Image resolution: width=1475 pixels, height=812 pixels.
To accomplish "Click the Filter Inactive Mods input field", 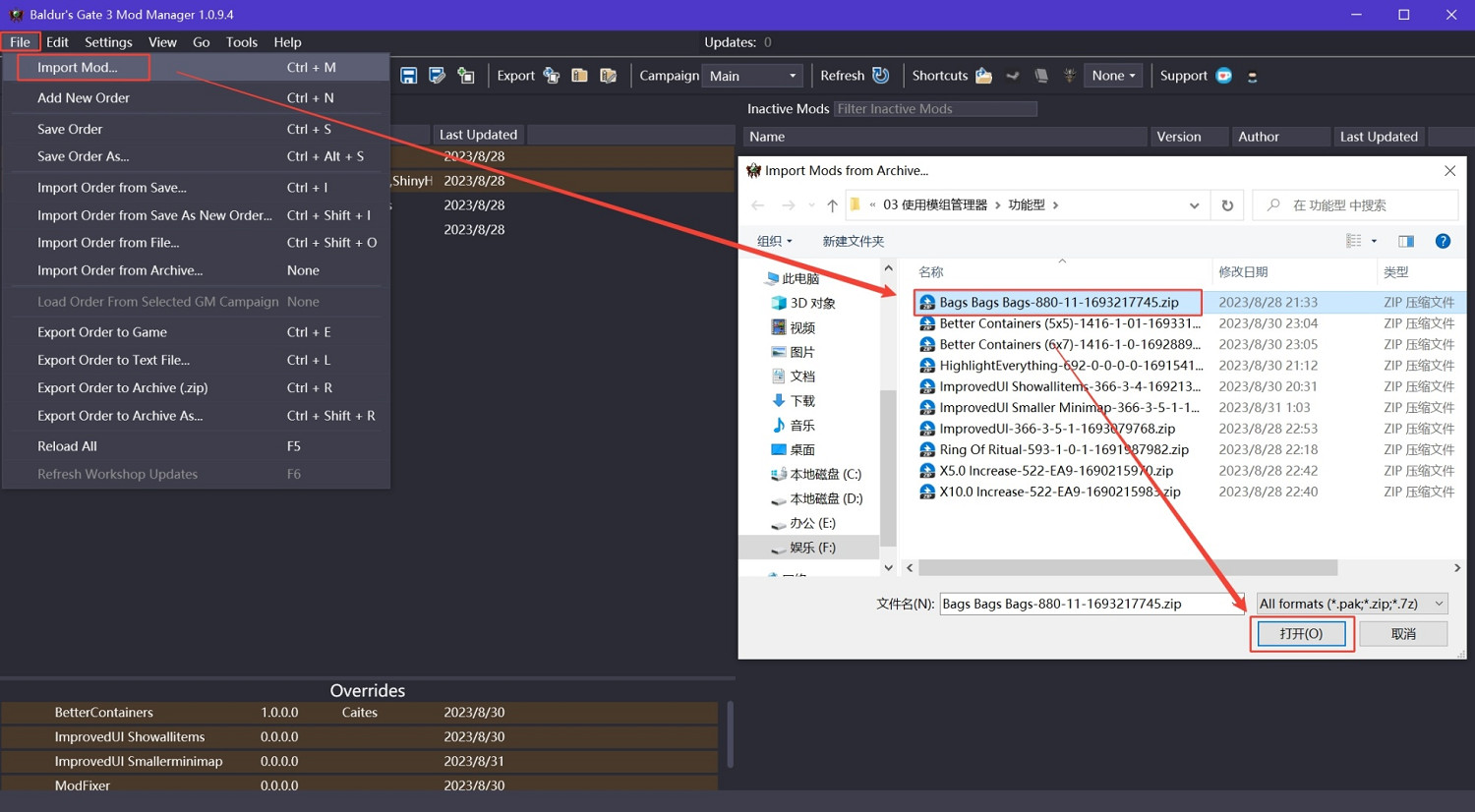I will pyautogui.click(x=934, y=109).
